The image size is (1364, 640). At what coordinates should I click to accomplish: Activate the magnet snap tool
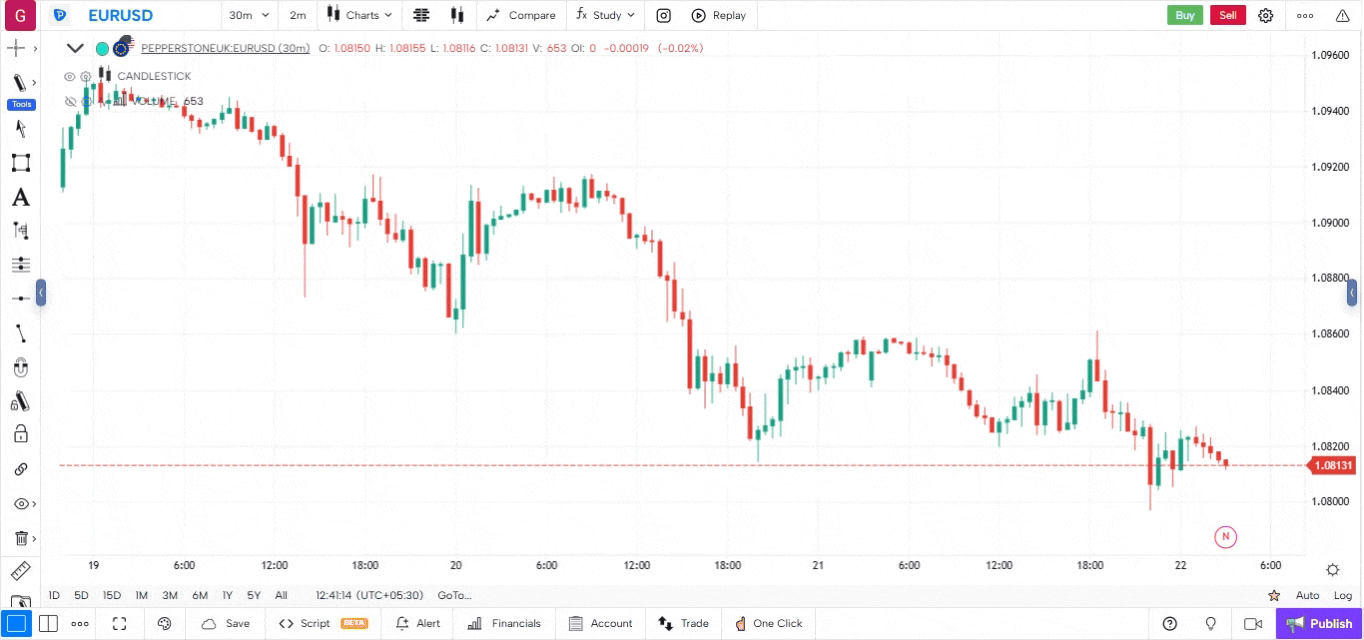coord(20,368)
